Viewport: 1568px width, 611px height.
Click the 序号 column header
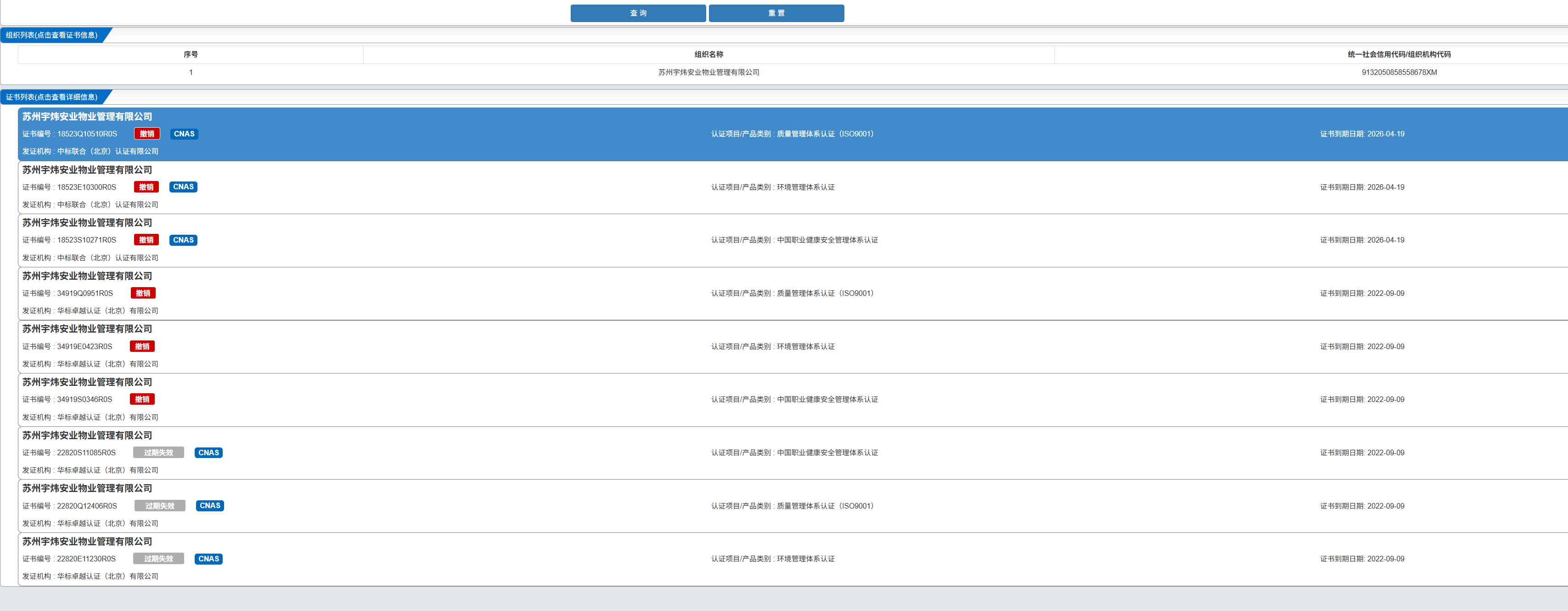pos(191,55)
